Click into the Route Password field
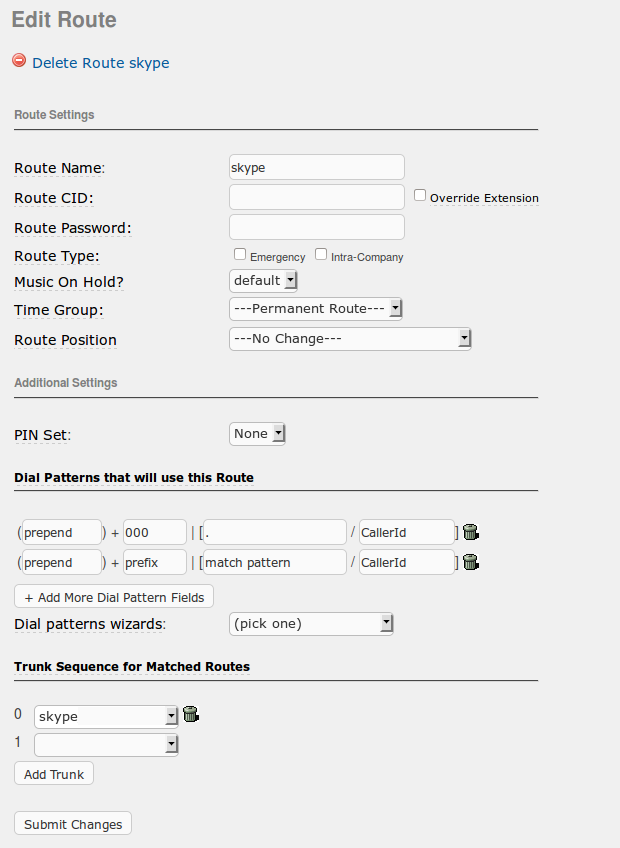This screenshot has width=620, height=848. point(317,227)
